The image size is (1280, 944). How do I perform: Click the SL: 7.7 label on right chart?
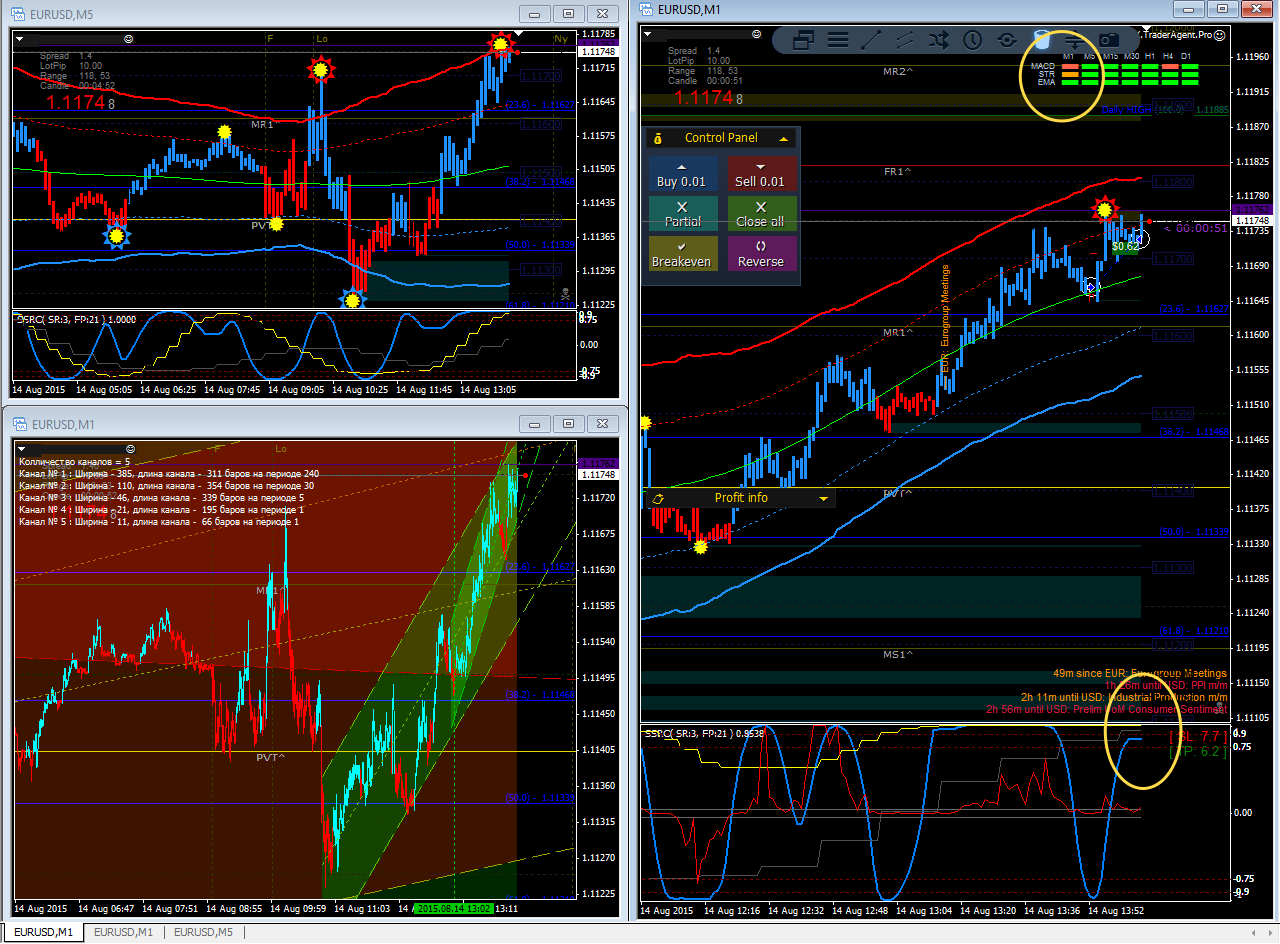click(1197, 736)
